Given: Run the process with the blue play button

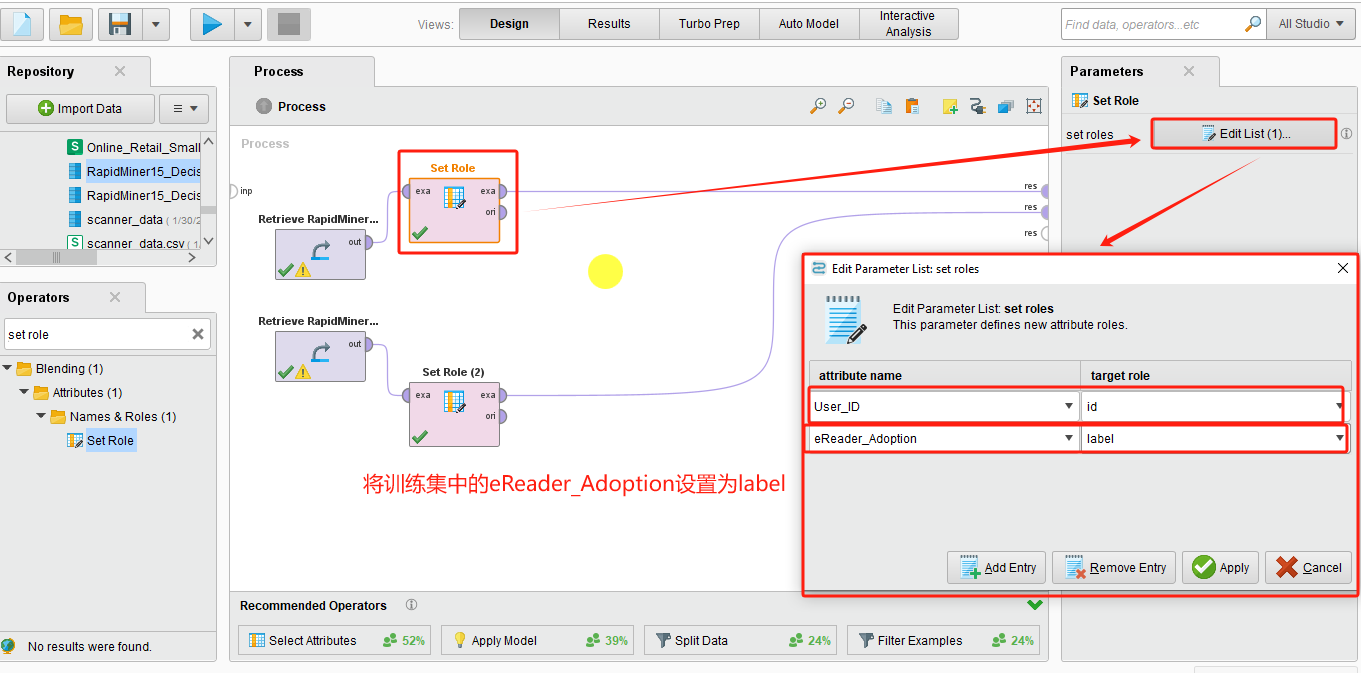Looking at the screenshot, I should coord(212,24).
